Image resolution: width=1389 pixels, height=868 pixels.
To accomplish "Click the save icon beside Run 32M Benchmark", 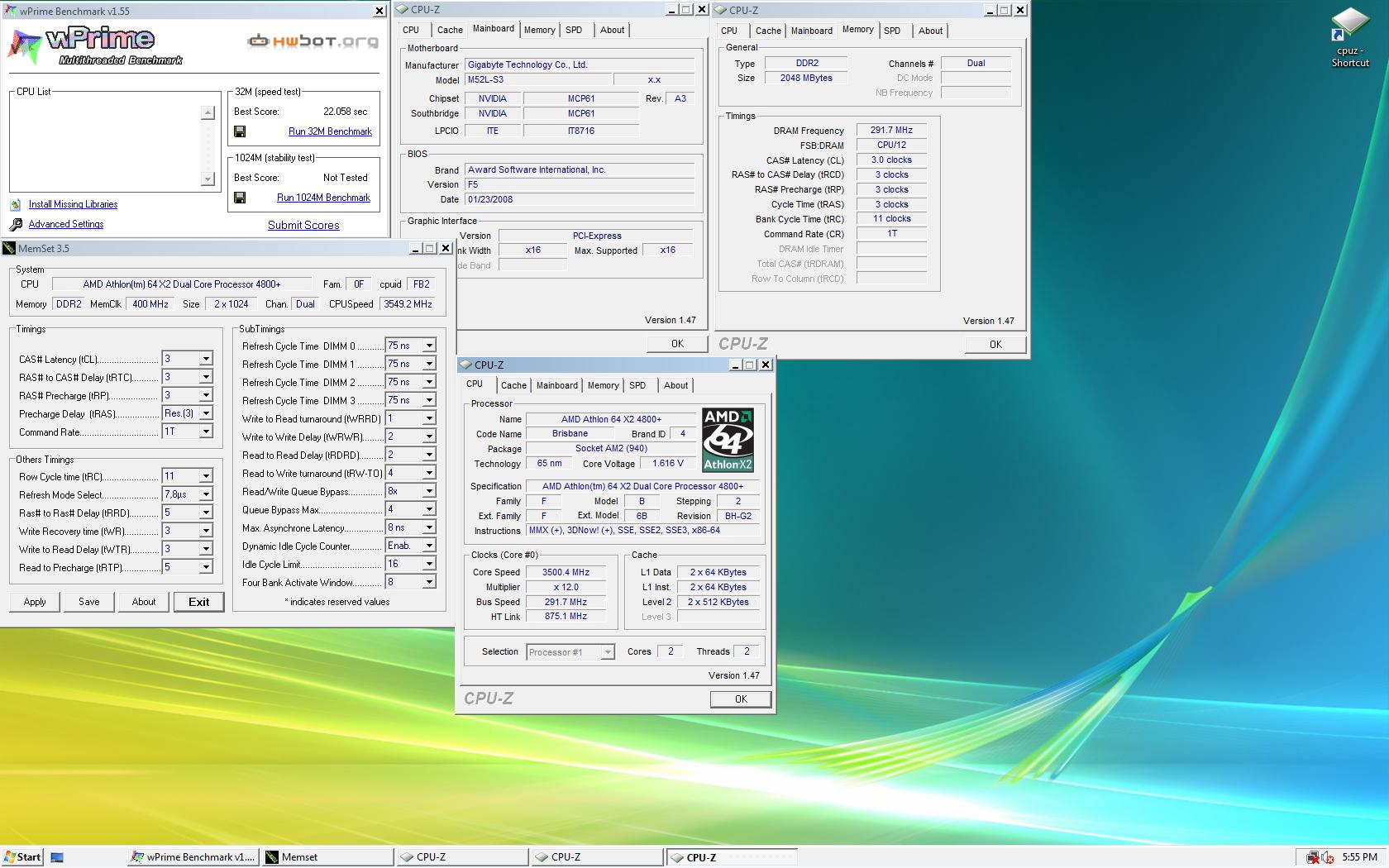I will point(240,131).
